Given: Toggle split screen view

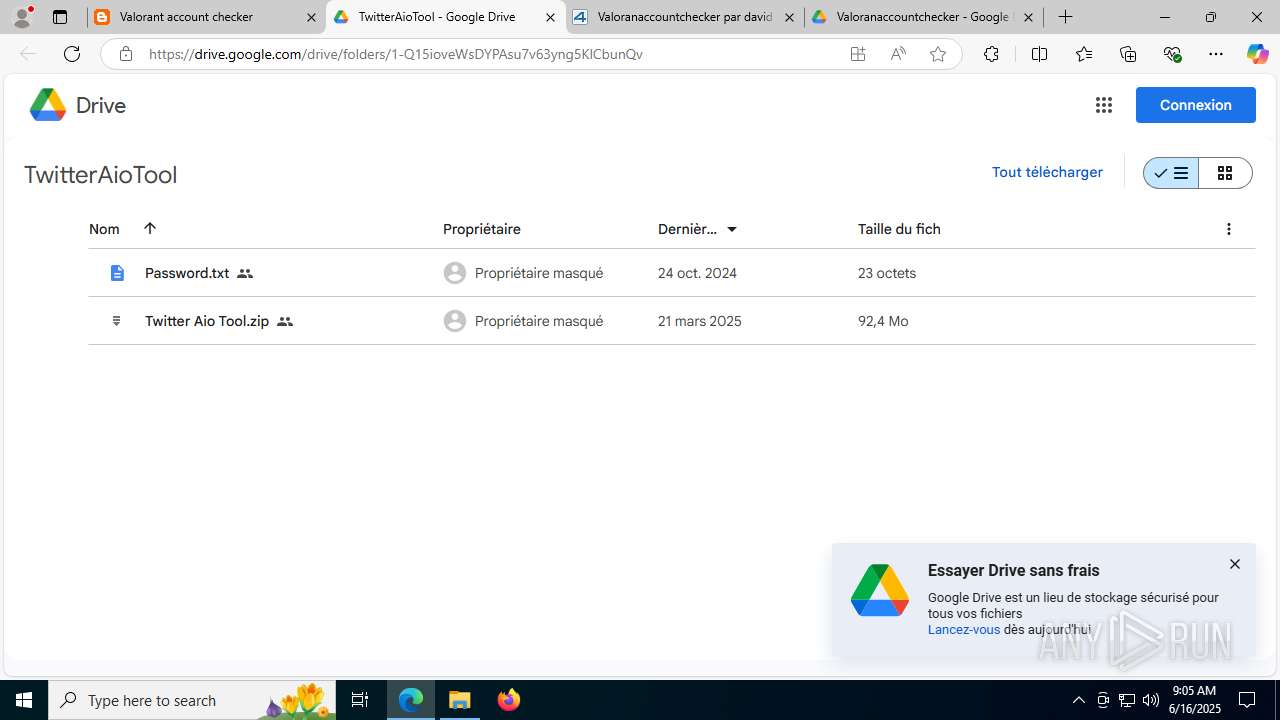Looking at the screenshot, I should tap(1039, 54).
